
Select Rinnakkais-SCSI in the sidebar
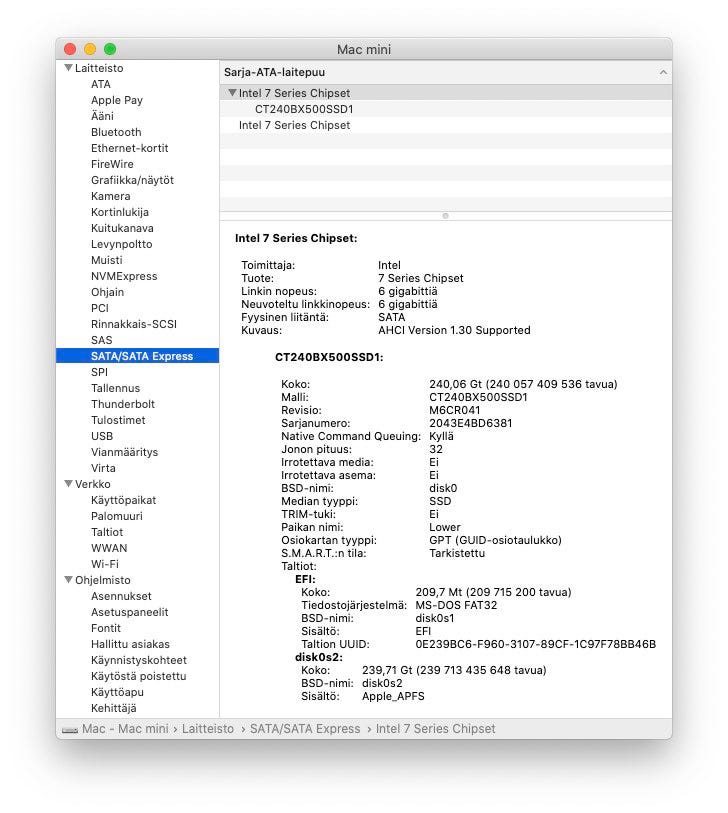pos(134,324)
